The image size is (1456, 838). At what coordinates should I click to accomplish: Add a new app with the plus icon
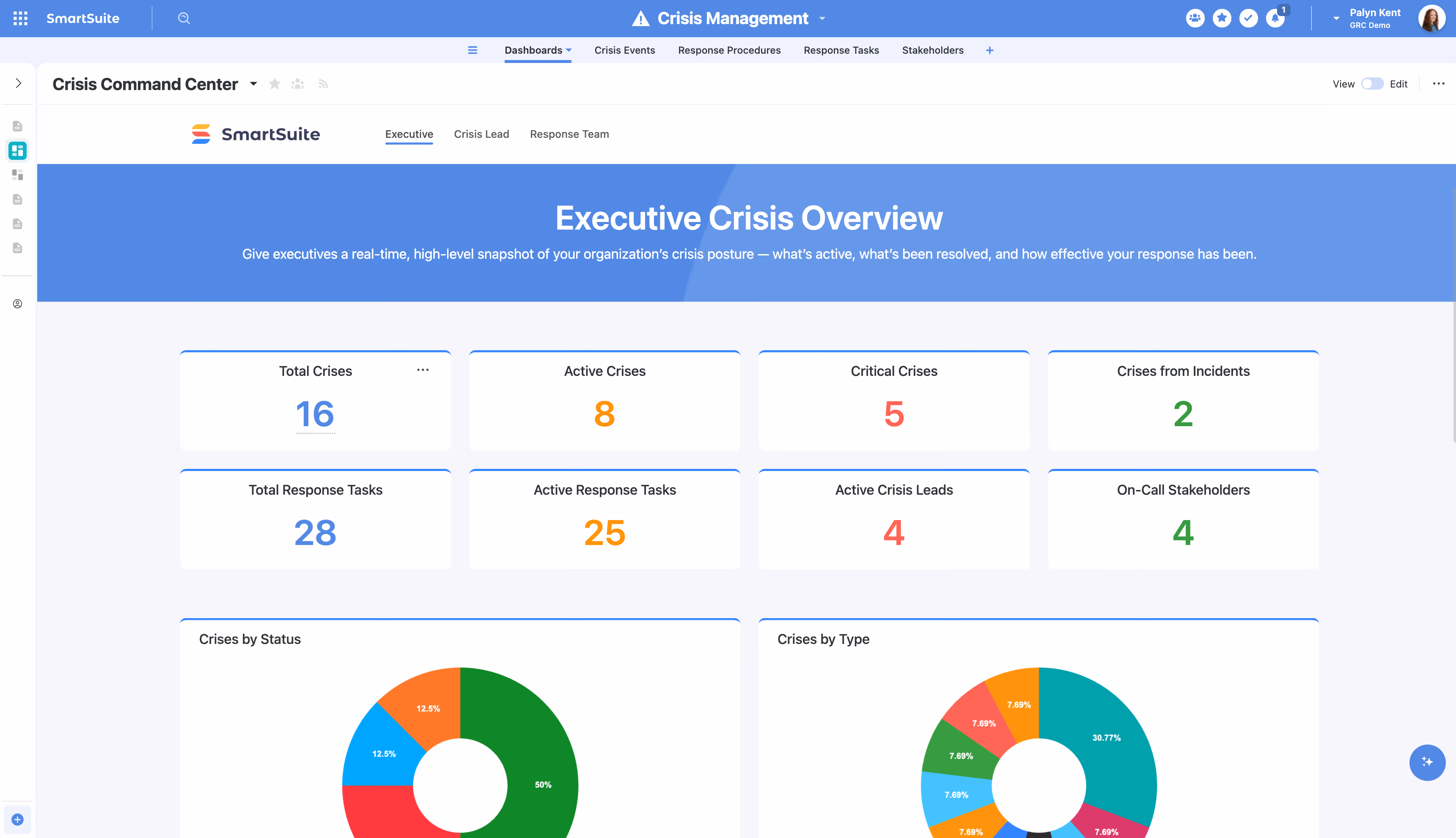990,50
